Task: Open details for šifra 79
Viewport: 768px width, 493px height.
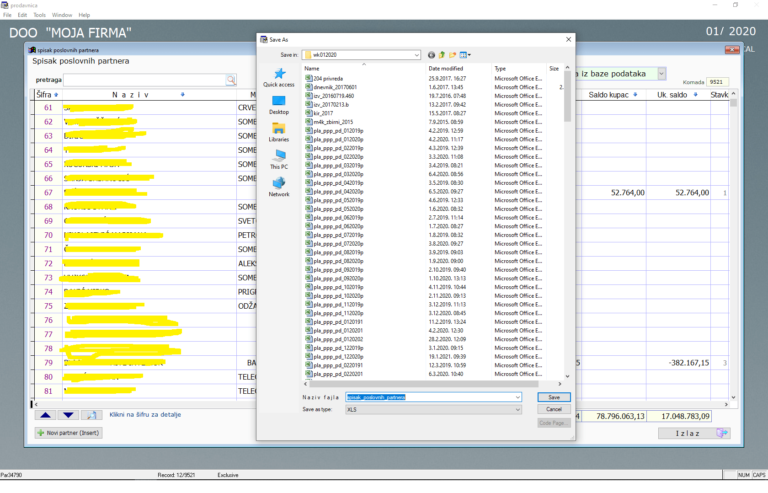Action: point(48,363)
